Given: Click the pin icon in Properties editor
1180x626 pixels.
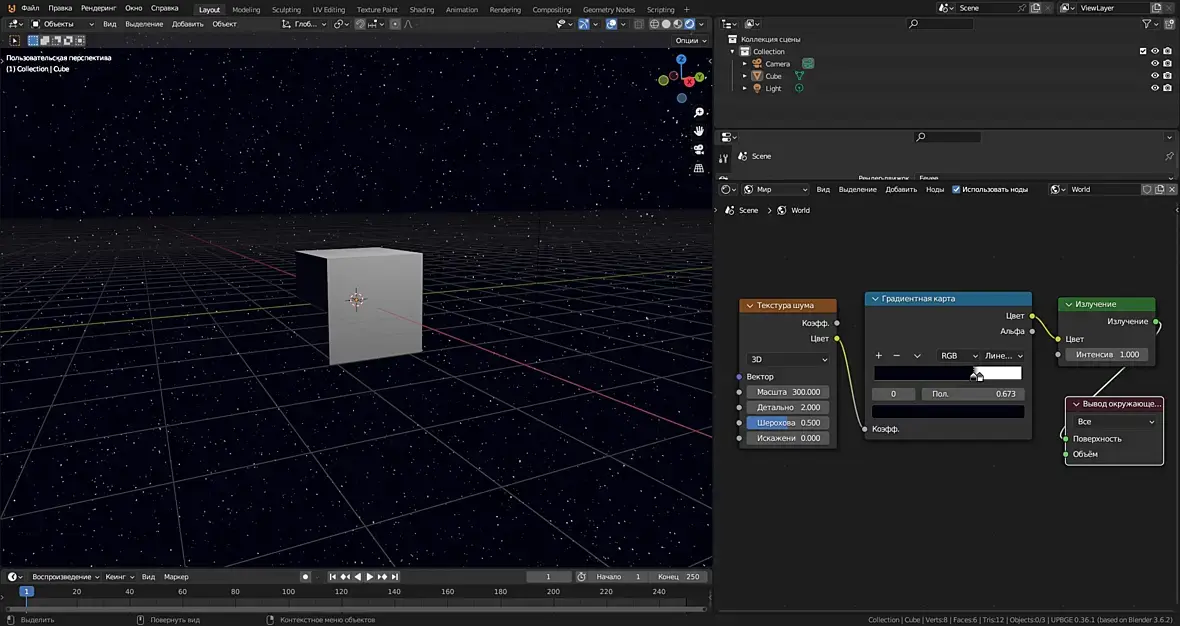Looking at the screenshot, I should [1169, 156].
